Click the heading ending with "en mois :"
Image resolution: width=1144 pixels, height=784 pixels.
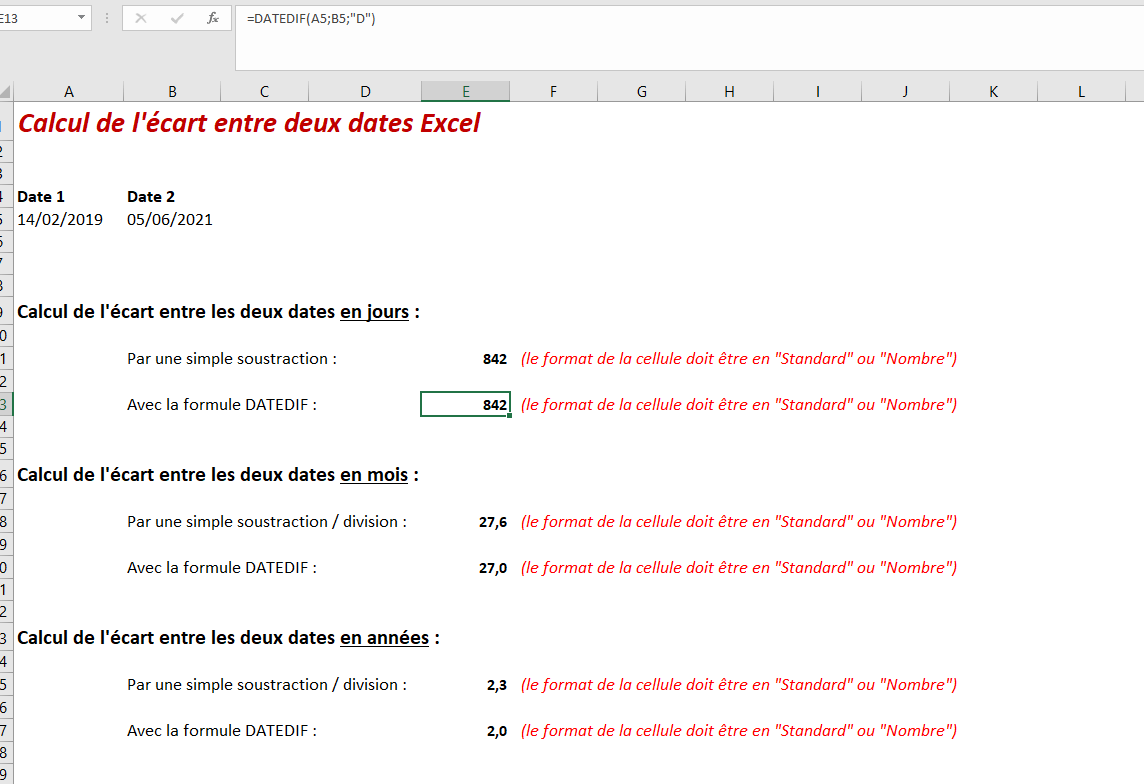click(217, 475)
